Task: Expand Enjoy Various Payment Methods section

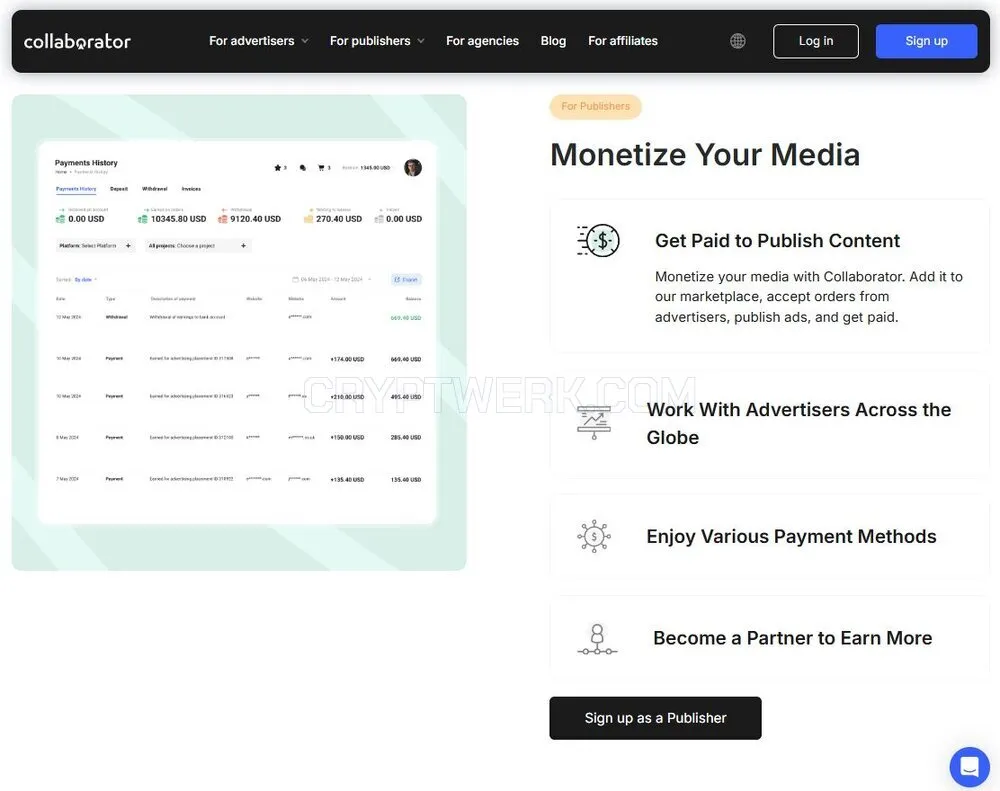Action: 770,536
